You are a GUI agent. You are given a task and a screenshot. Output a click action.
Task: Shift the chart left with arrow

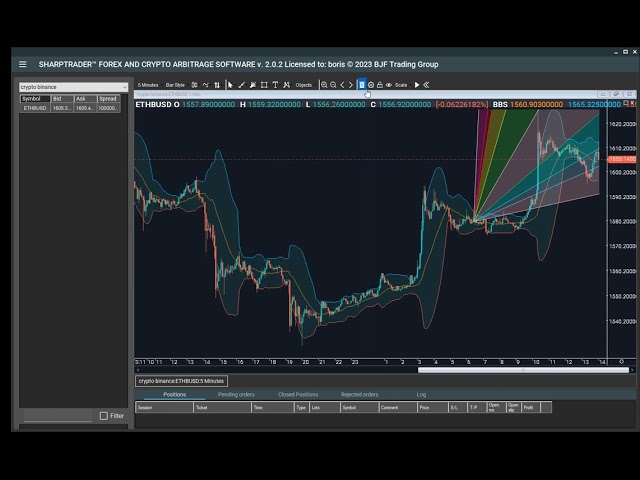[x=342, y=85]
